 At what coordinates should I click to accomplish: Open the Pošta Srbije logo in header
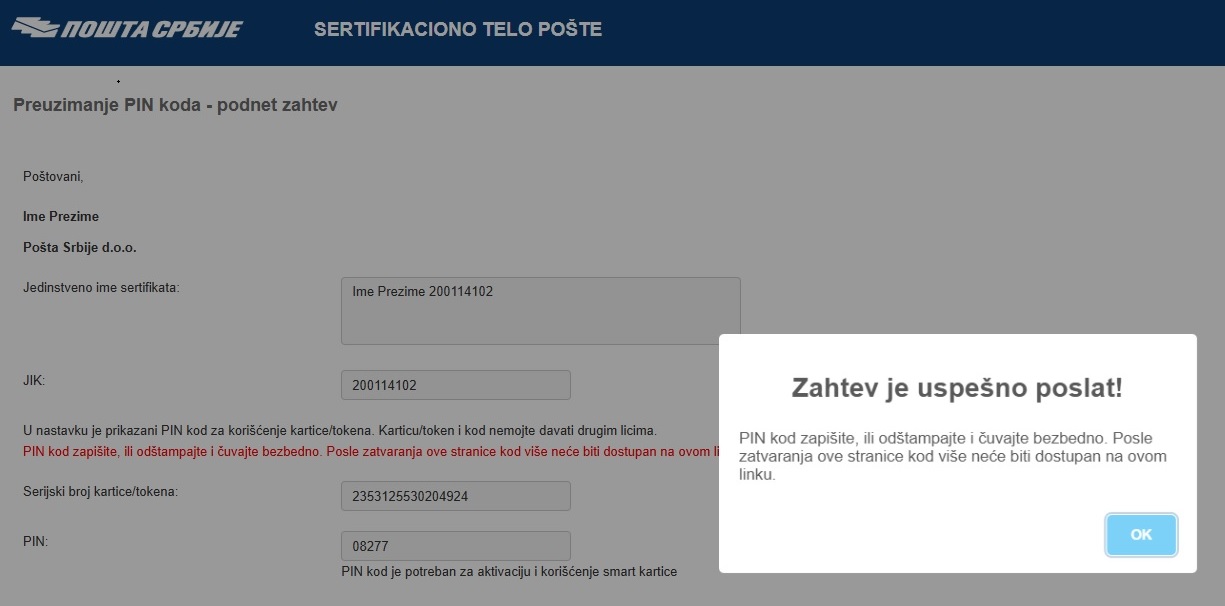(x=127, y=29)
